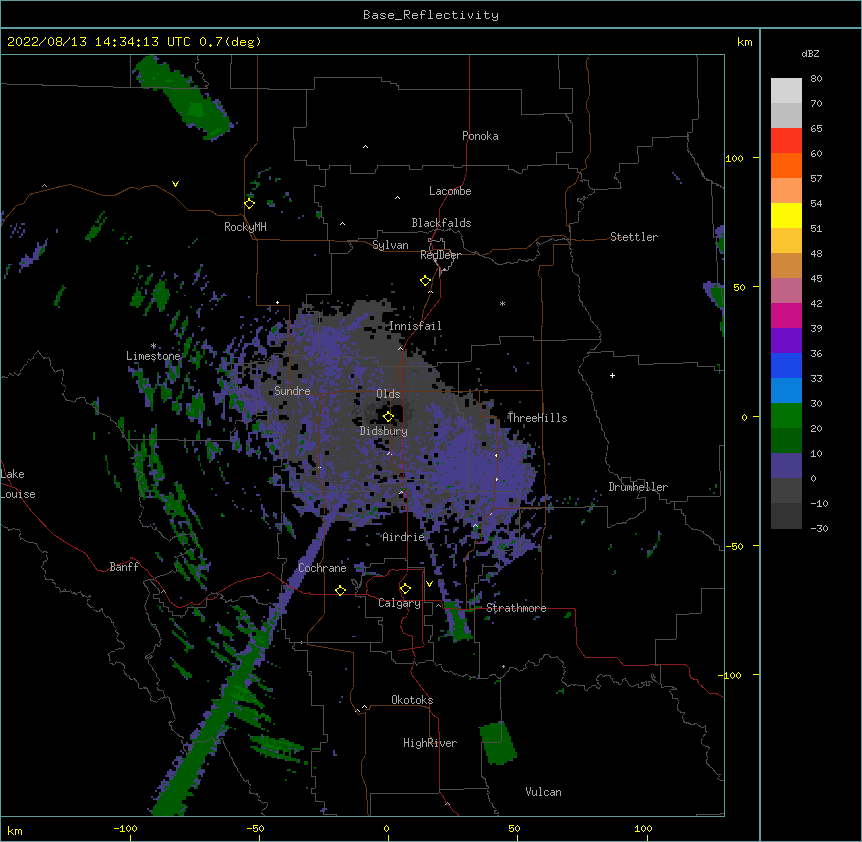Click the 45 value on the dBZ scale
Viewport: 862px width, 842px height.
pyautogui.click(x=816, y=278)
